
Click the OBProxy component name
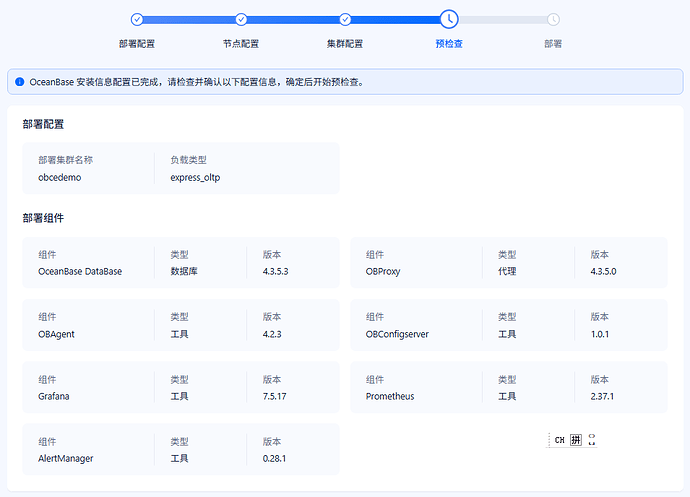point(383,272)
